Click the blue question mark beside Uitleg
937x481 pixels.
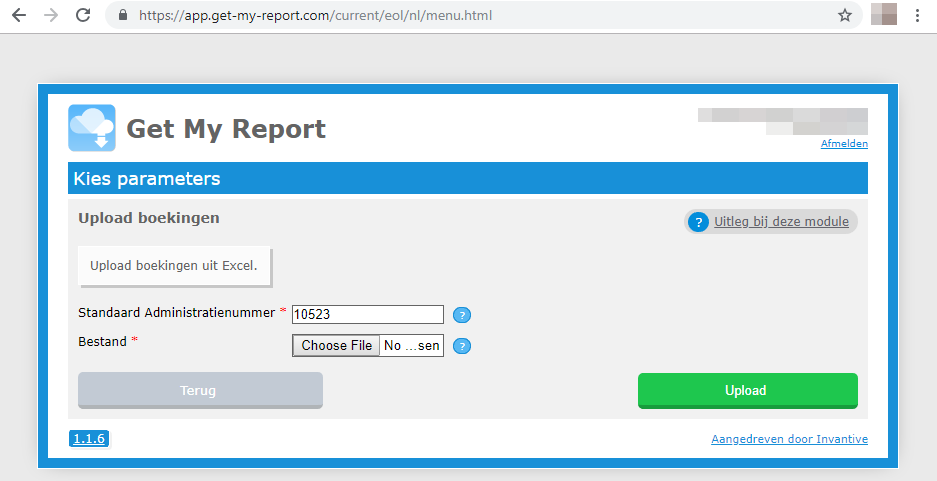tap(698, 222)
